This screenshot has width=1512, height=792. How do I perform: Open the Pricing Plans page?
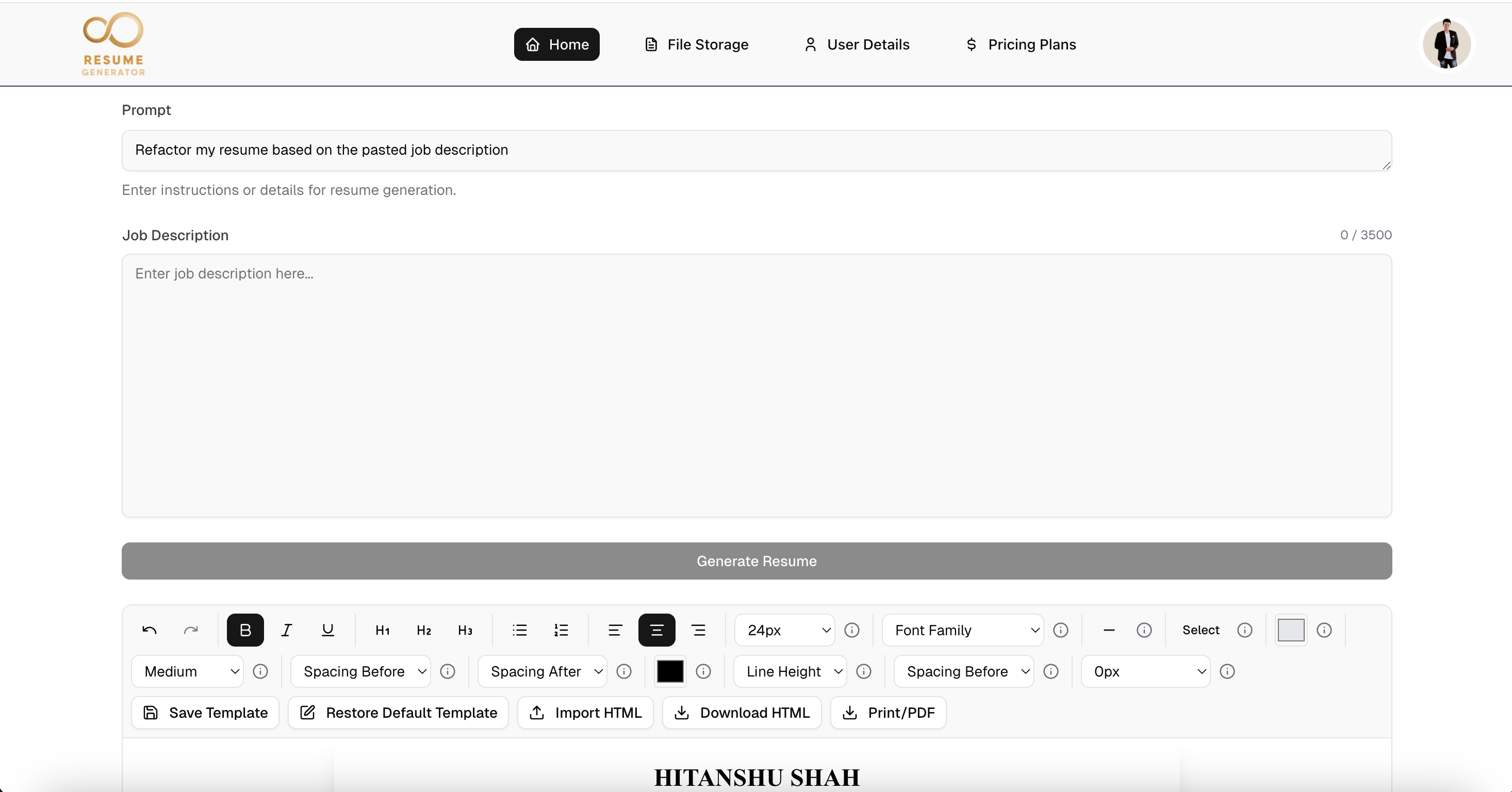1021,44
